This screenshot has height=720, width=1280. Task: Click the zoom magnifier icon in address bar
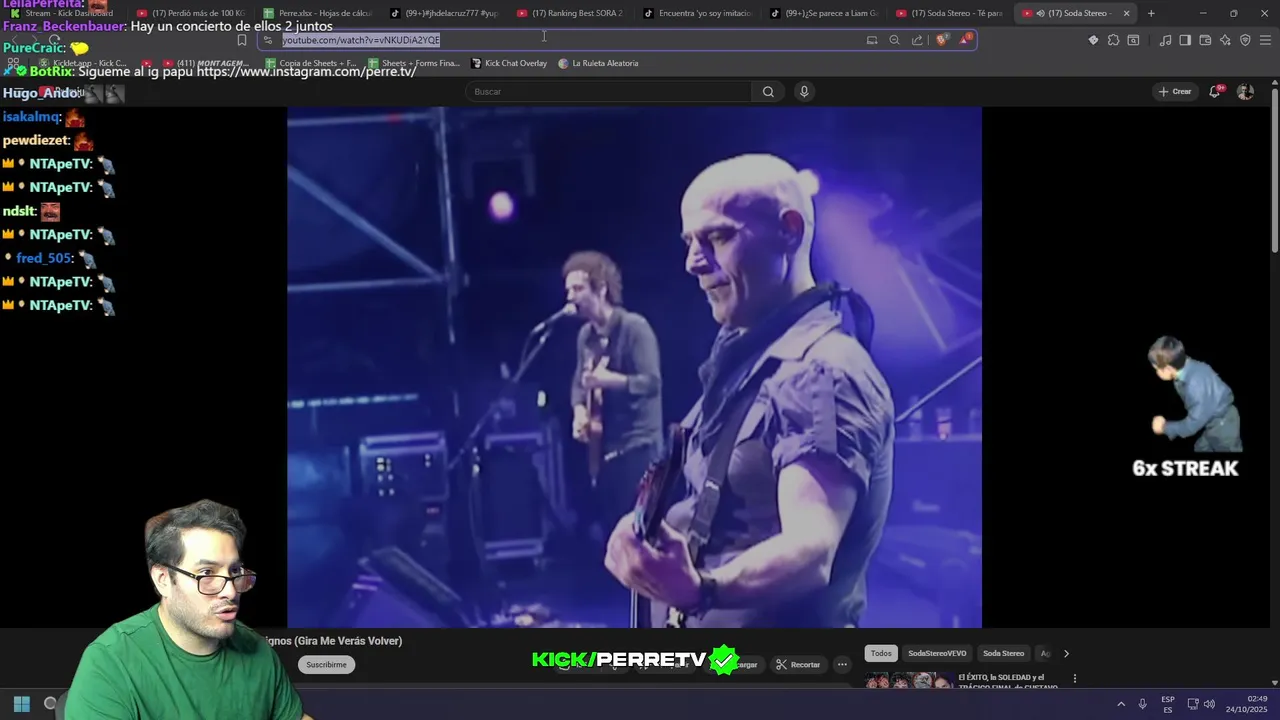(894, 40)
